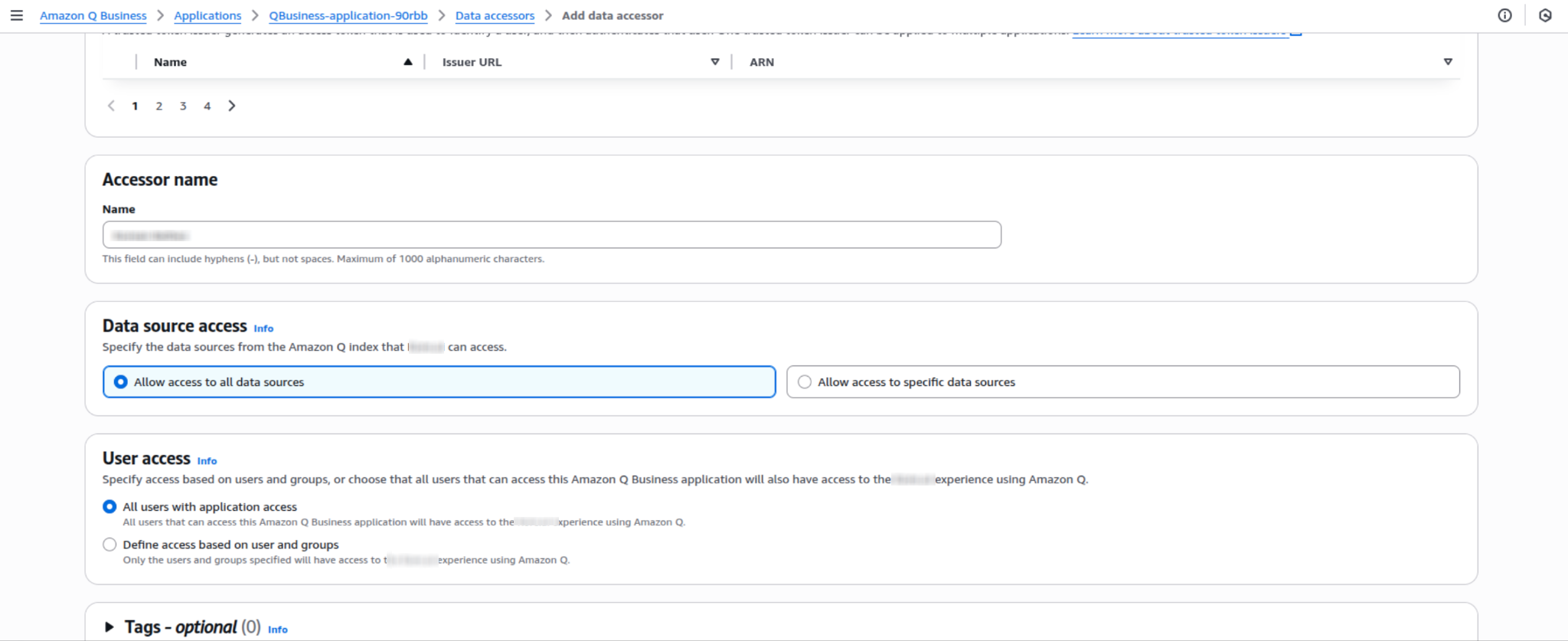This screenshot has width=1568, height=641.
Task: Click the info circle icon in header
Action: [1504, 15]
